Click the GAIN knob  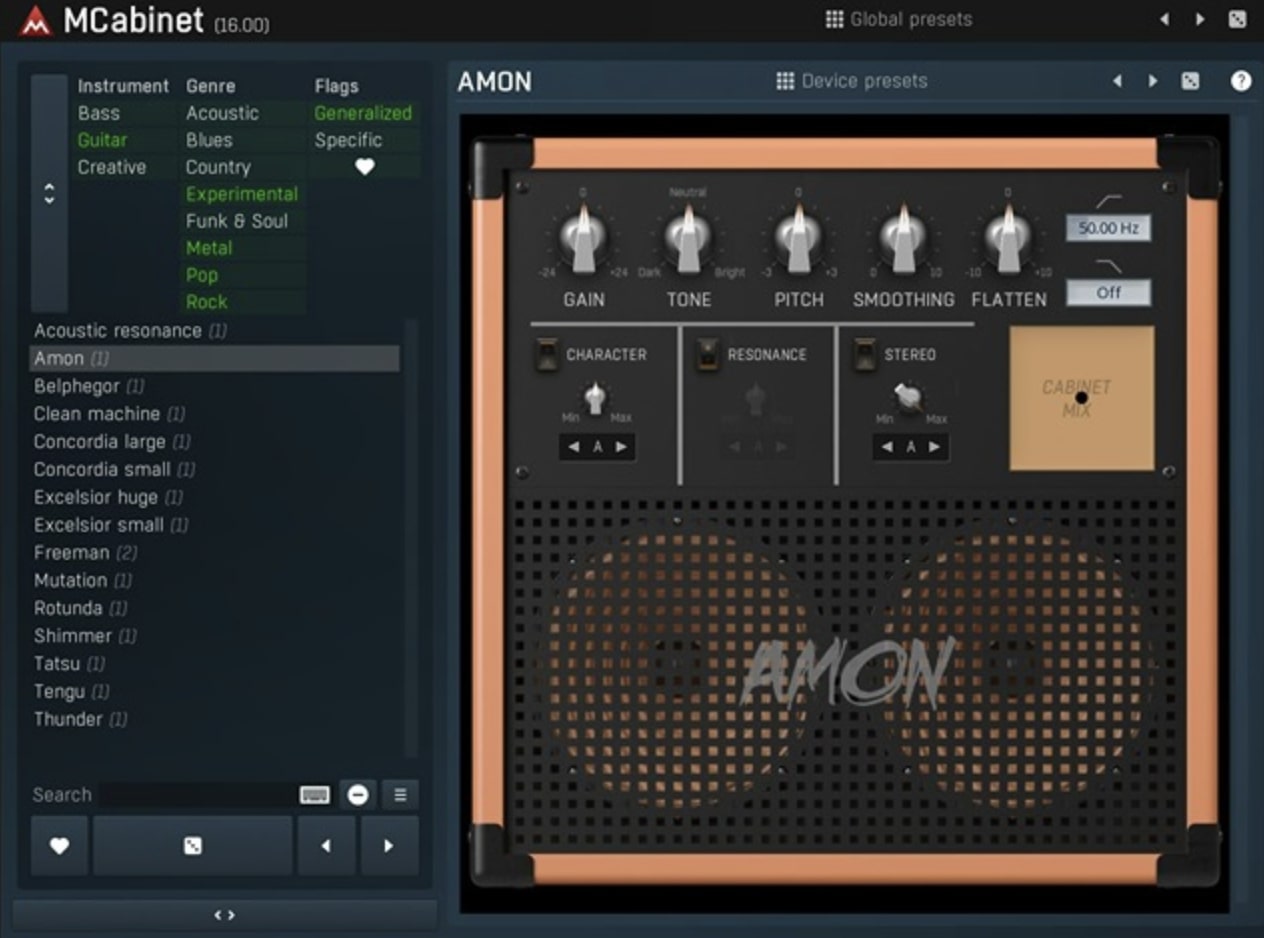tap(583, 239)
